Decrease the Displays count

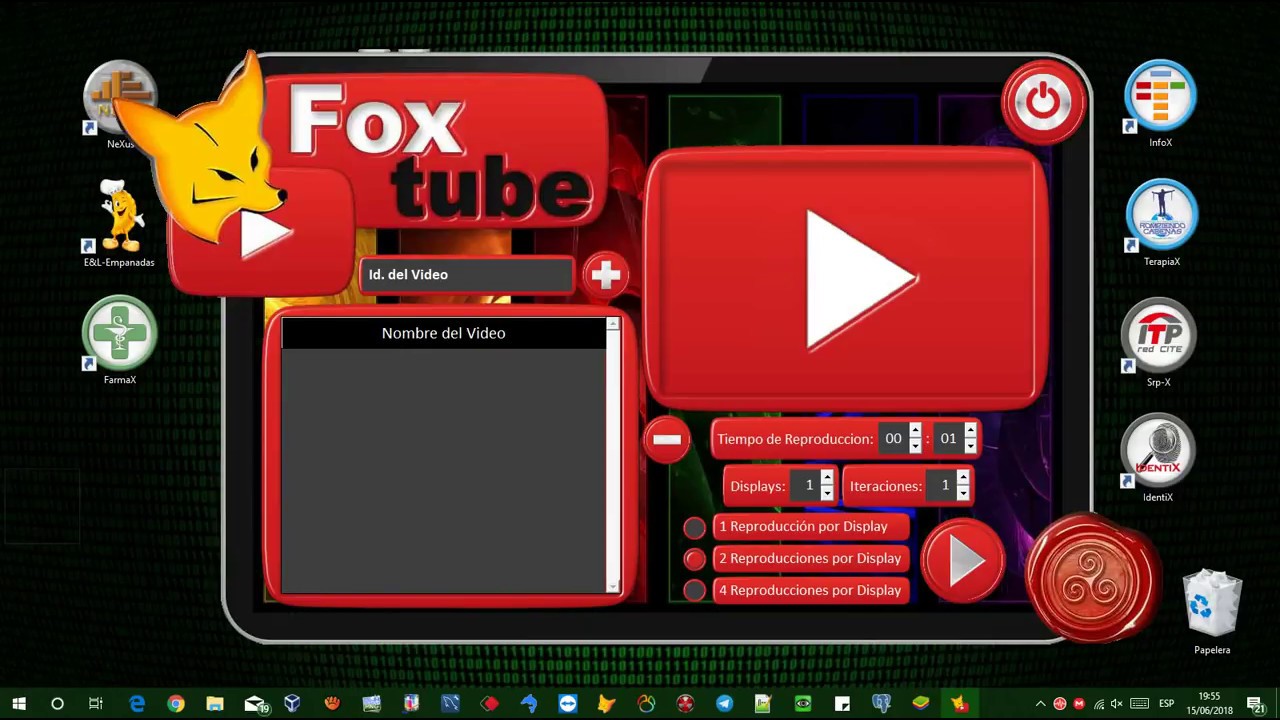tap(827, 493)
